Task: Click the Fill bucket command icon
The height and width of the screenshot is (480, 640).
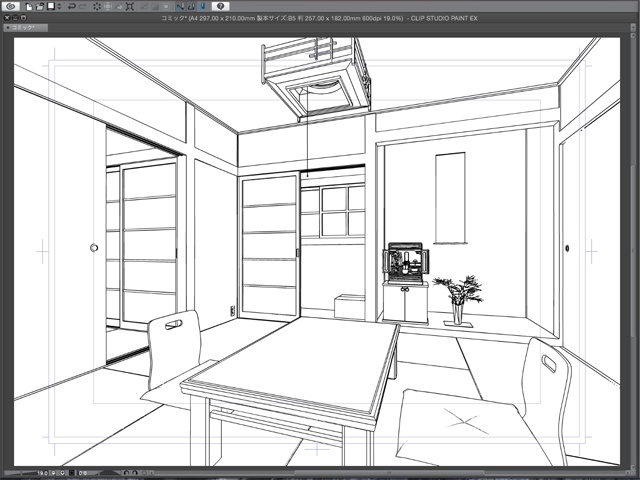Action: point(119,7)
